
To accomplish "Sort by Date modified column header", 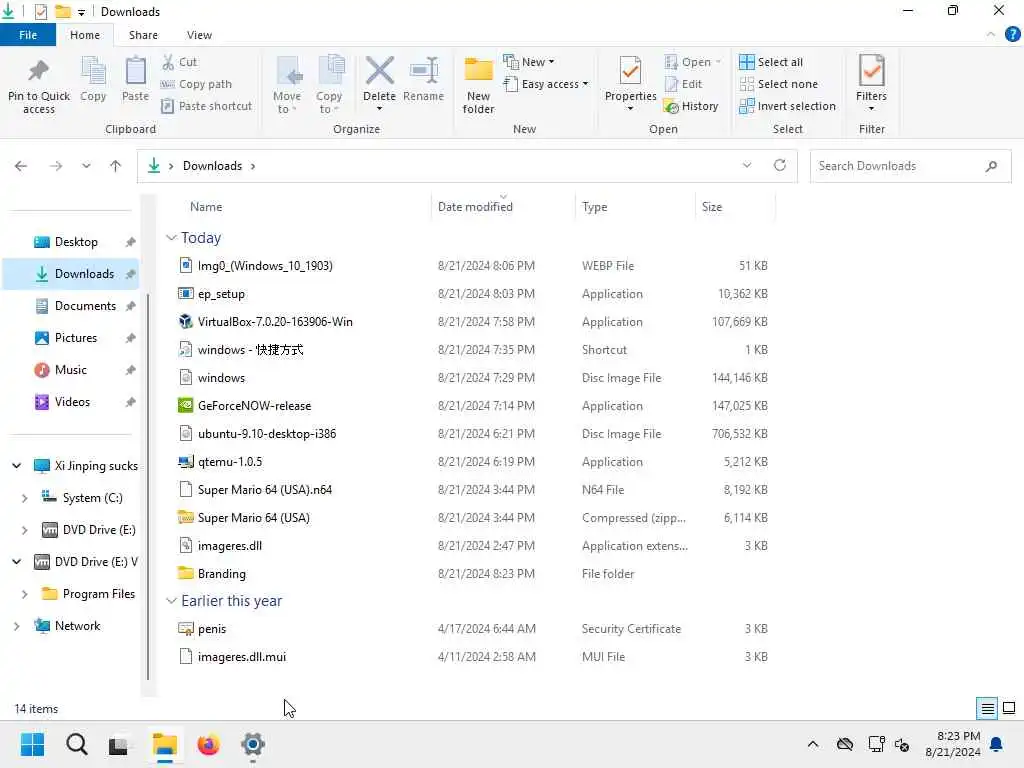I will pyautogui.click(x=475, y=206).
